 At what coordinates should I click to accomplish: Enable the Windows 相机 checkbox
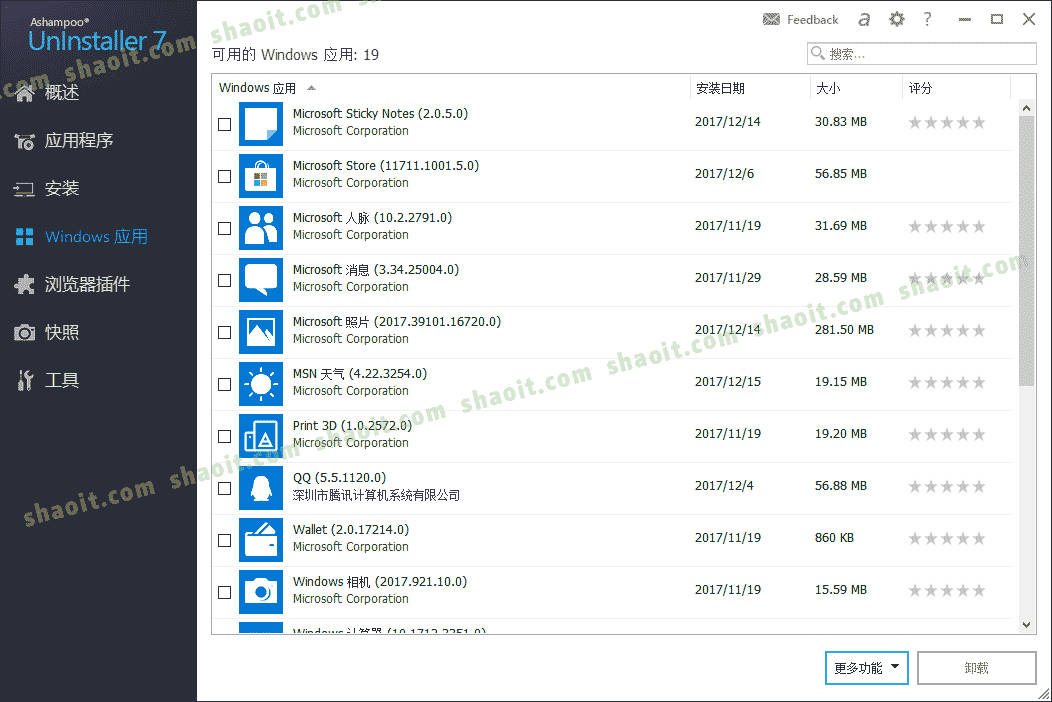click(x=225, y=592)
